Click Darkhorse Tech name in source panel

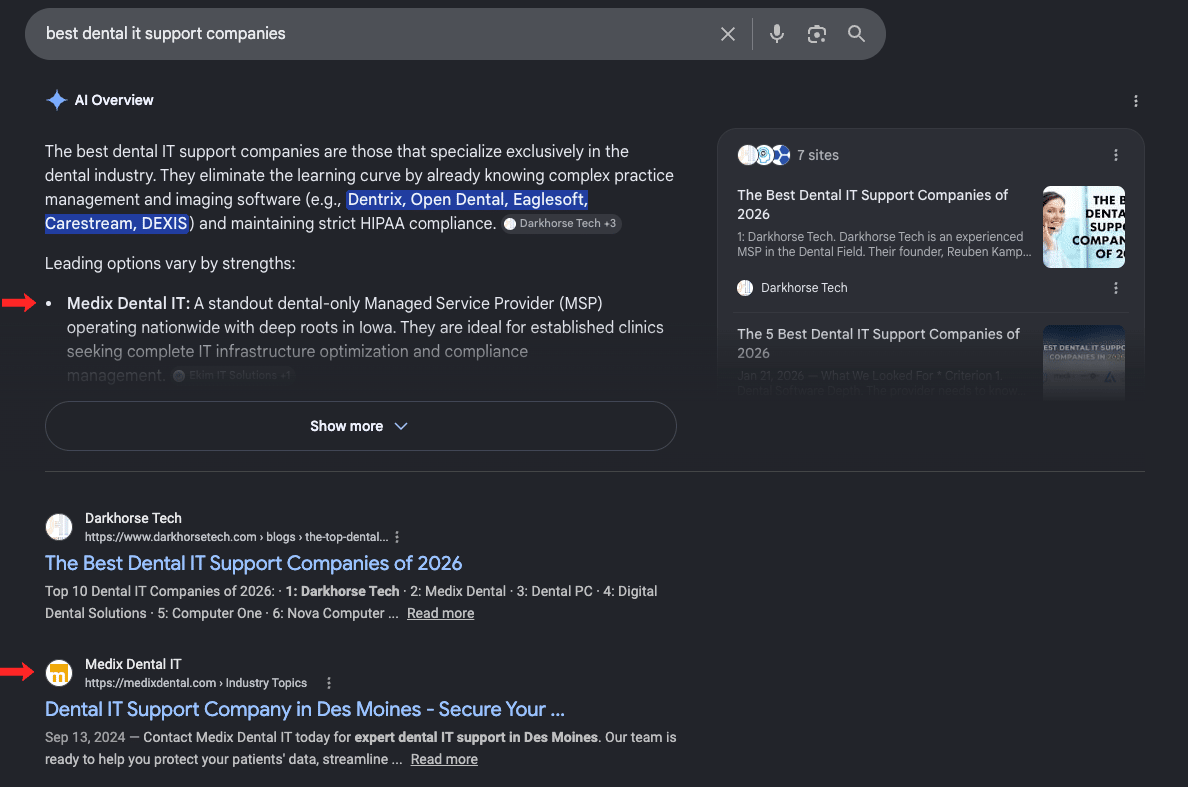(x=804, y=288)
